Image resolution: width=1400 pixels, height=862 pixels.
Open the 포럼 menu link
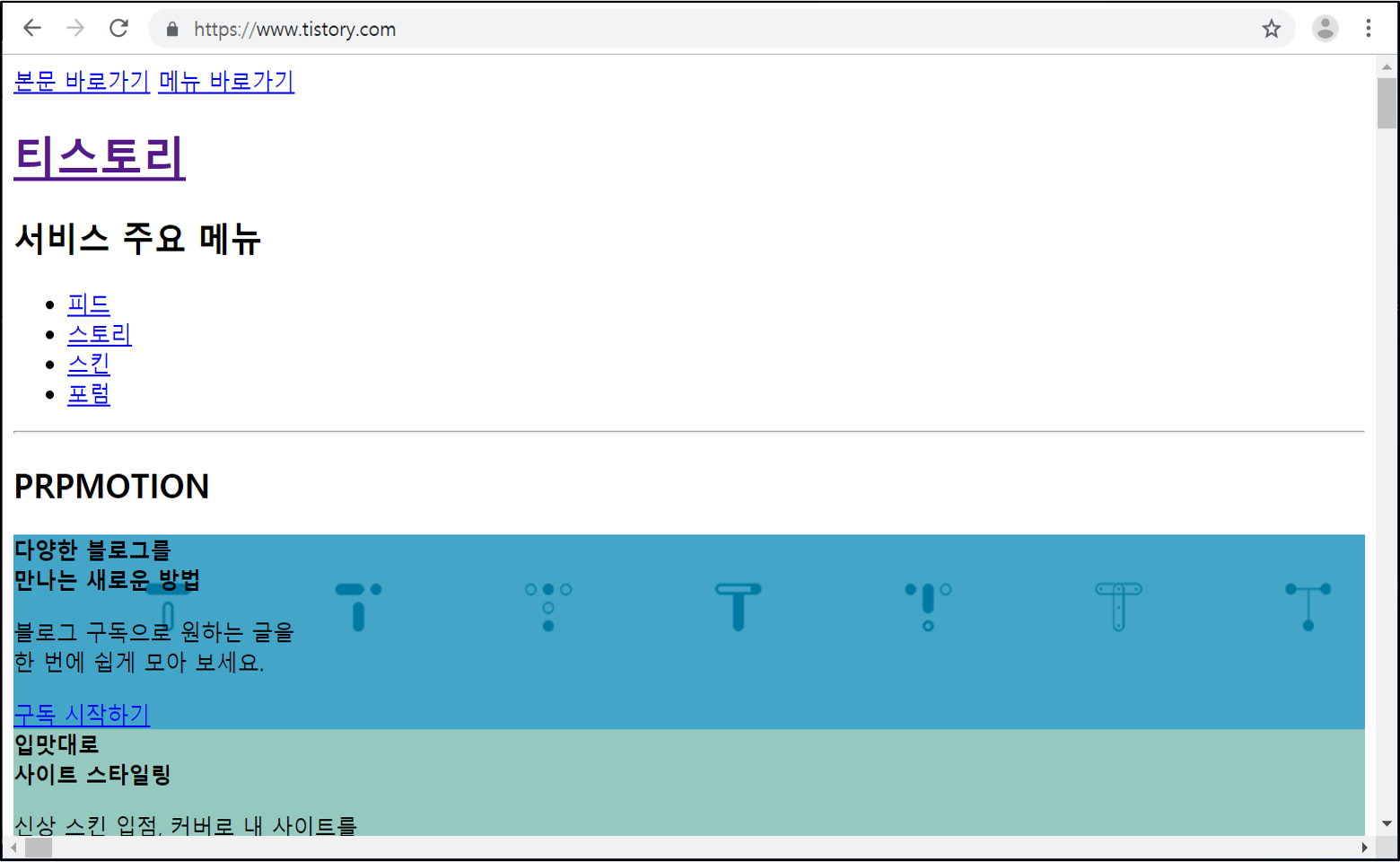pos(89,393)
